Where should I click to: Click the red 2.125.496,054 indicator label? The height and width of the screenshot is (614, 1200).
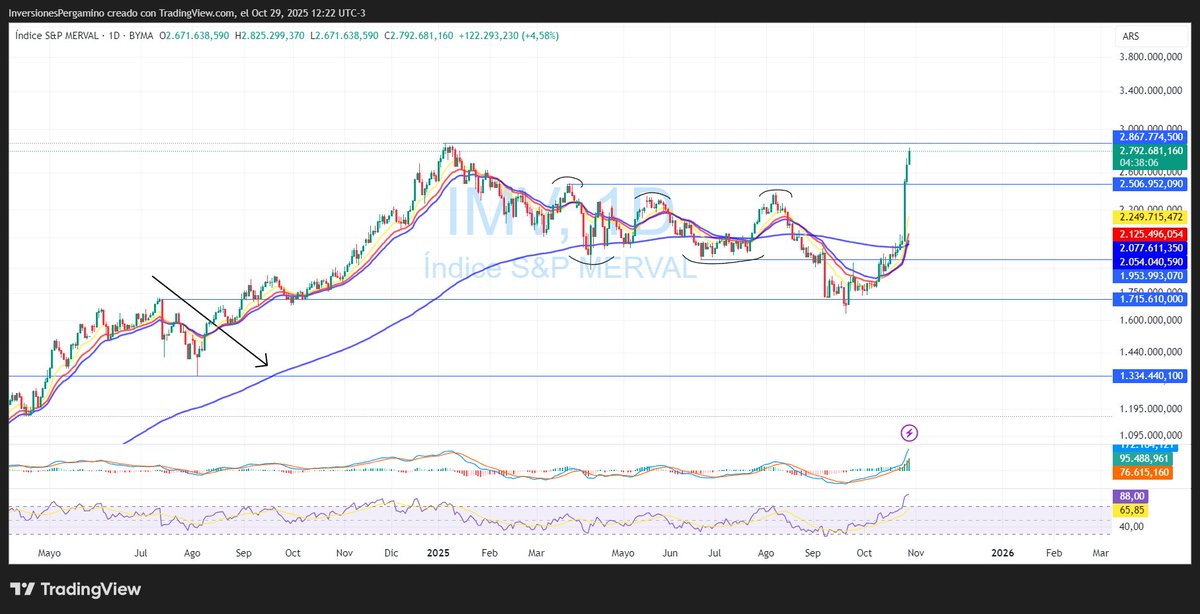(1150, 234)
